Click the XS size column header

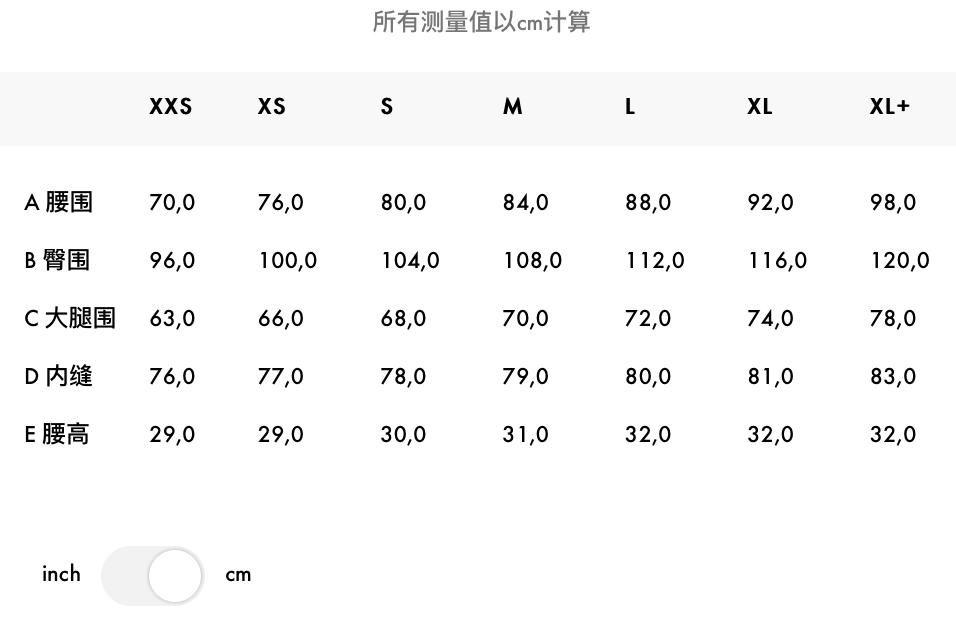coord(271,107)
